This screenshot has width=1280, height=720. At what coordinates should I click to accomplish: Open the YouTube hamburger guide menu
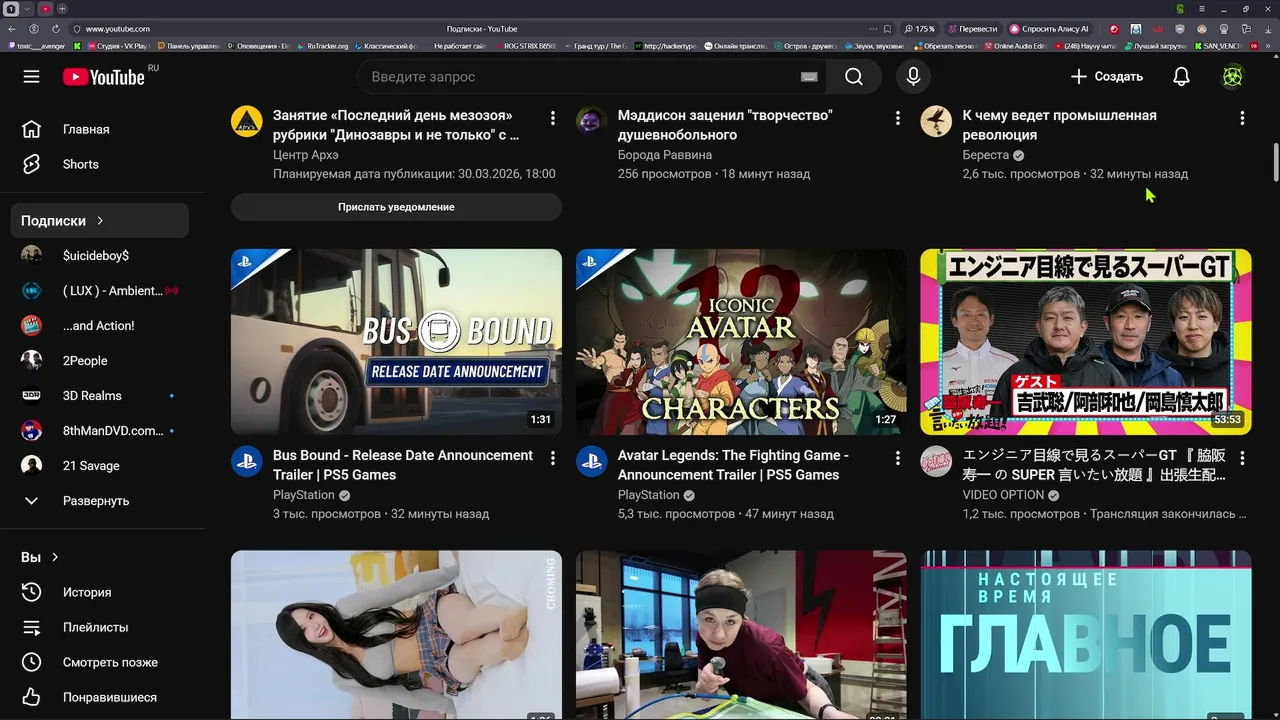(32, 77)
